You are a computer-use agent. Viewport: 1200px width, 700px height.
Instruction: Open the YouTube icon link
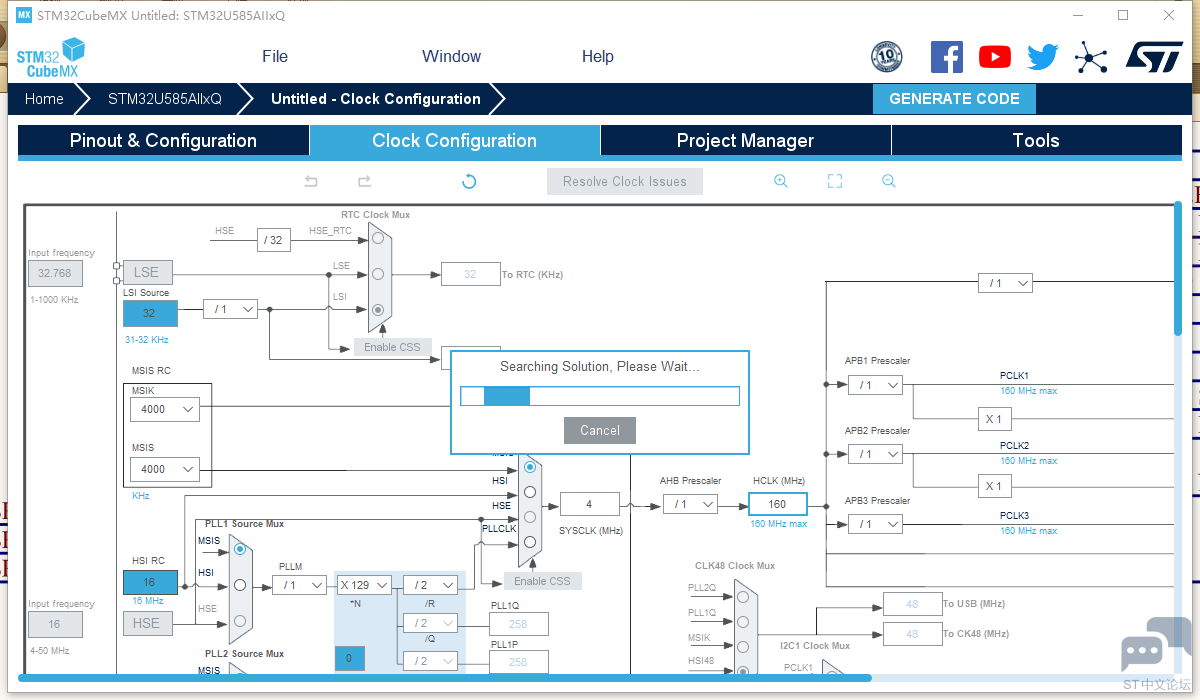coord(994,57)
